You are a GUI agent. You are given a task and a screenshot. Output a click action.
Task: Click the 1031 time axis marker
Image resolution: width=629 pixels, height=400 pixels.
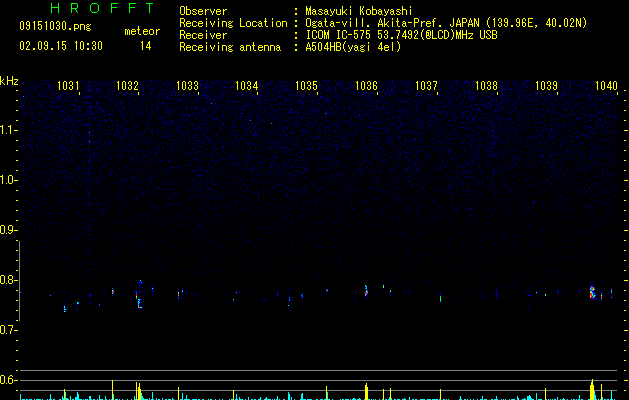(x=68, y=86)
